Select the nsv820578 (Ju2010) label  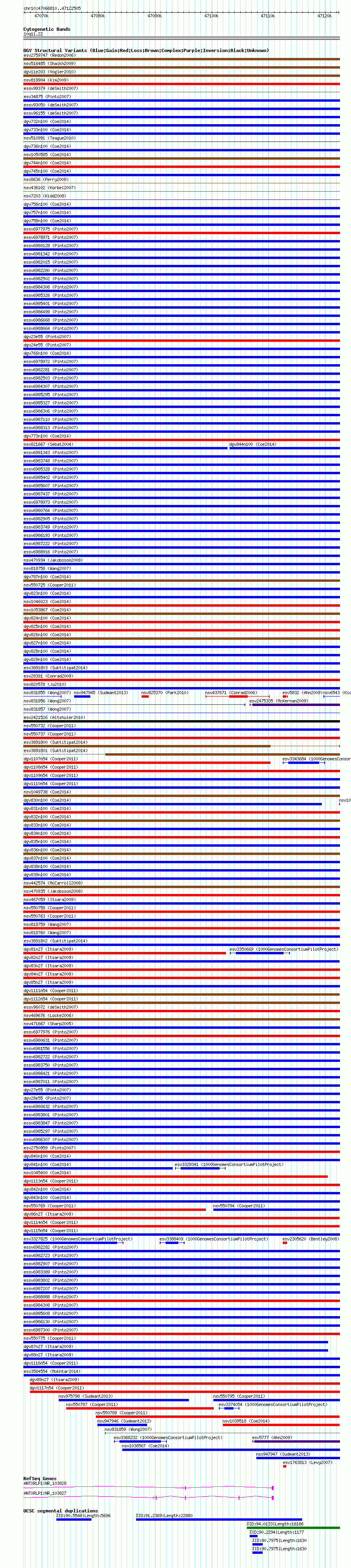click(x=45, y=684)
